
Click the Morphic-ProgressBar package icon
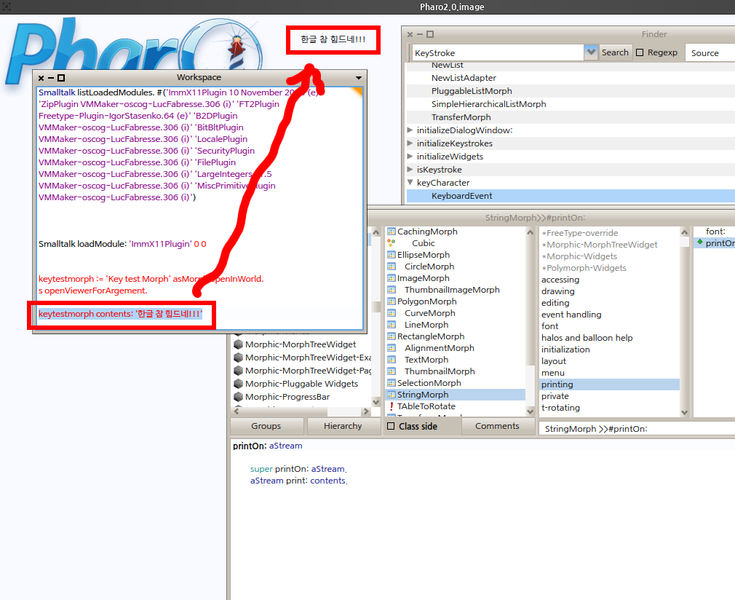click(x=238, y=397)
